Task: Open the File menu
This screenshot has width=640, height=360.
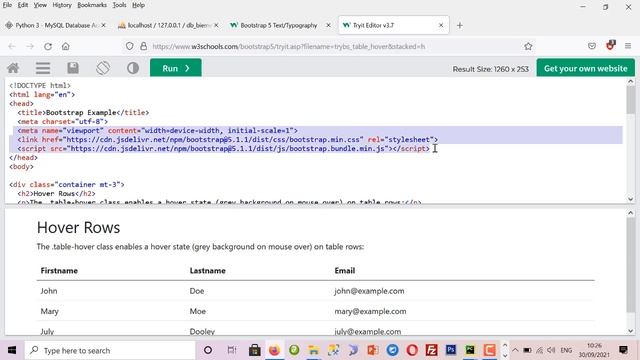Action: point(7,5)
